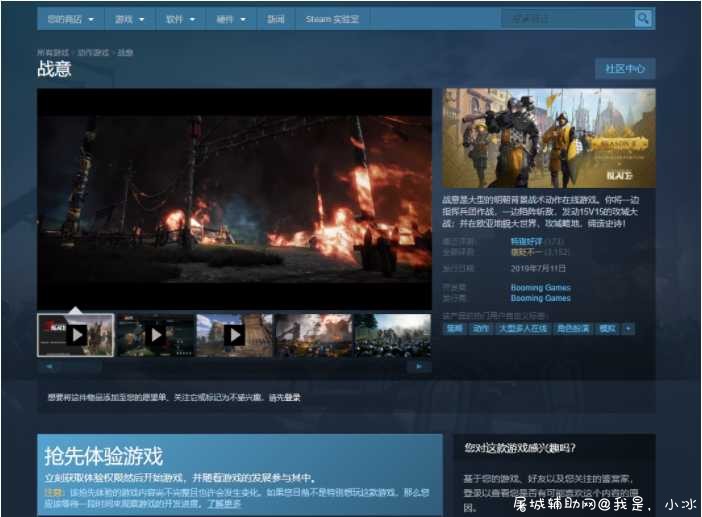The width and height of the screenshot is (702, 517).
Task: Expand the 游戏 dropdown menu
Action: coord(130,19)
